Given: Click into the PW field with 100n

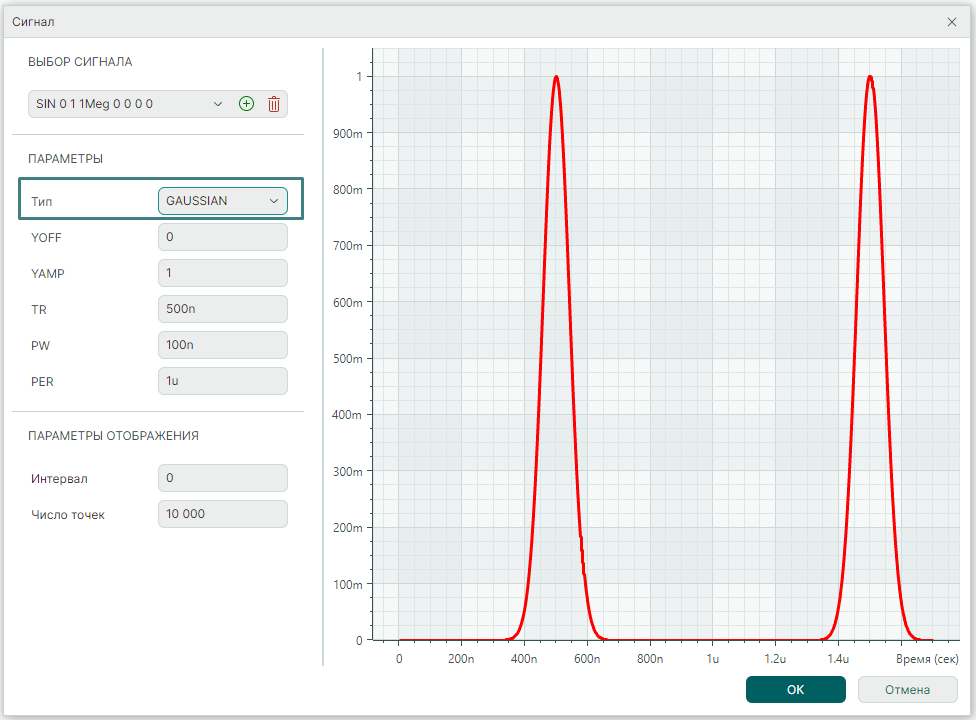Looking at the screenshot, I should click(x=222, y=345).
